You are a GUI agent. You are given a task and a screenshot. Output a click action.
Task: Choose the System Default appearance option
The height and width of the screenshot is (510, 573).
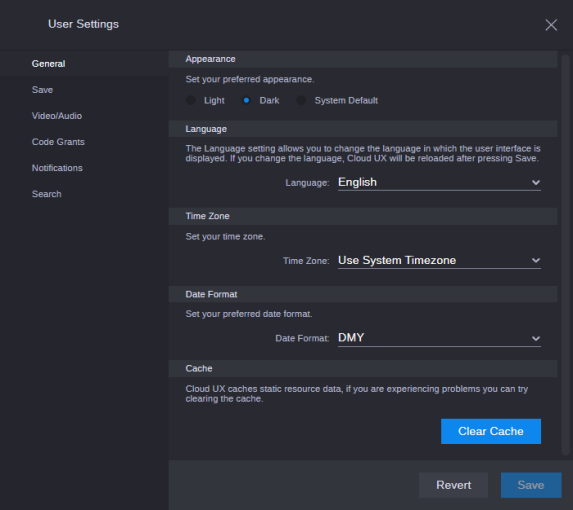pyautogui.click(x=301, y=100)
